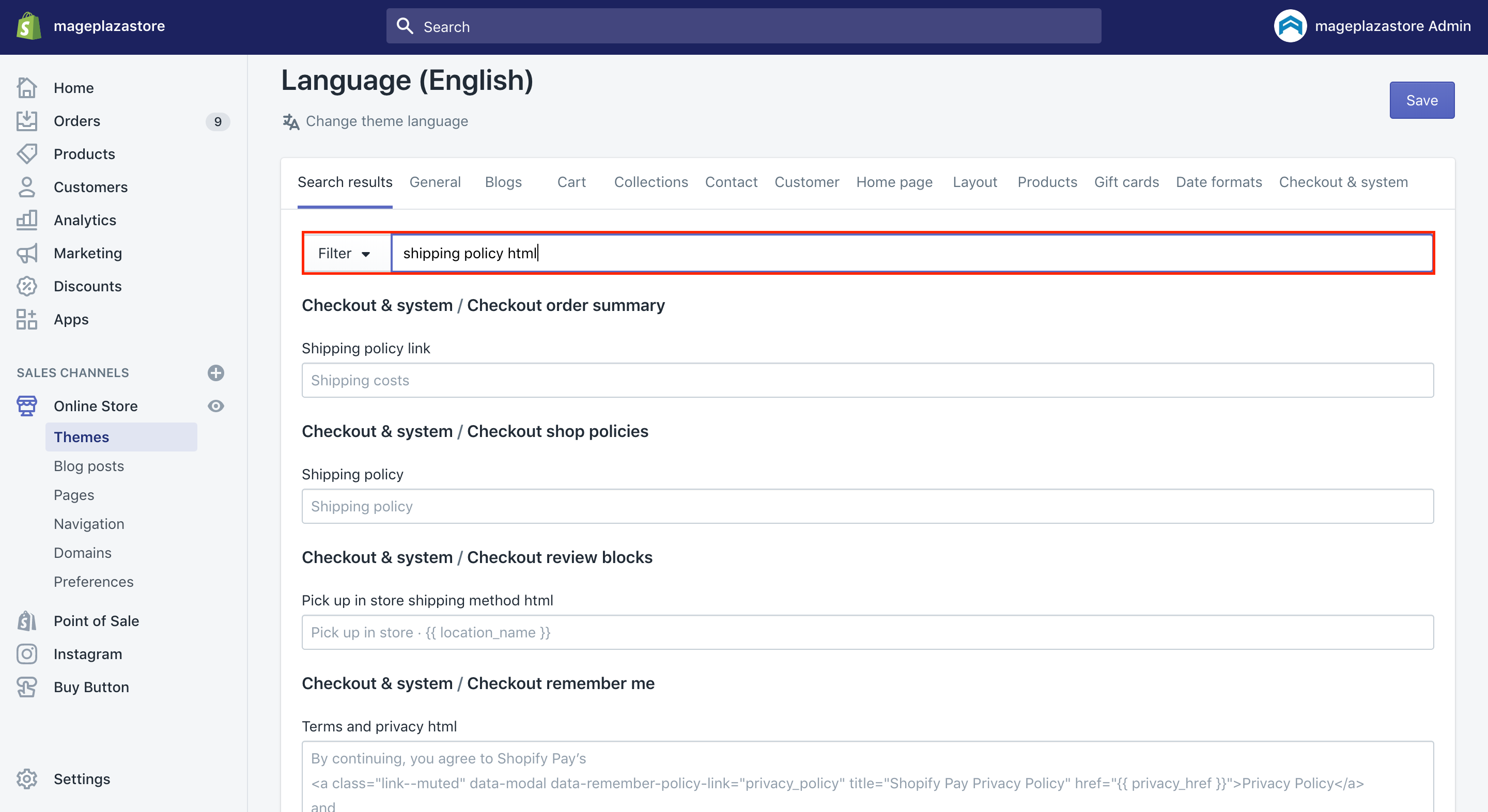
Task: Click the Discounts icon in sidebar
Action: pyautogui.click(x=27, y=286)
